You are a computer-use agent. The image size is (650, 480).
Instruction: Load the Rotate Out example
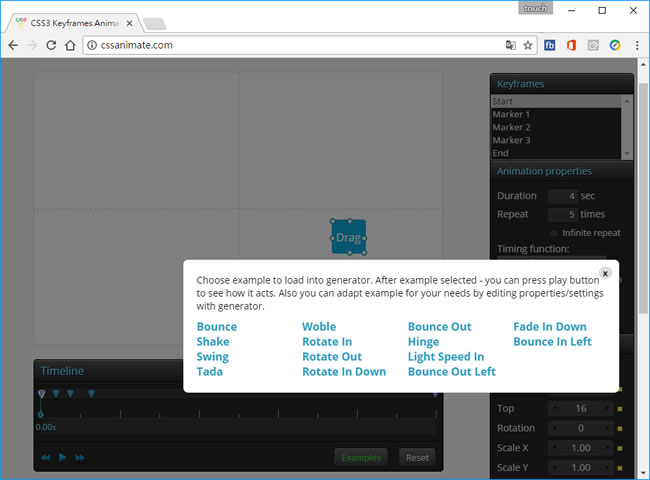tap(332, 356)
